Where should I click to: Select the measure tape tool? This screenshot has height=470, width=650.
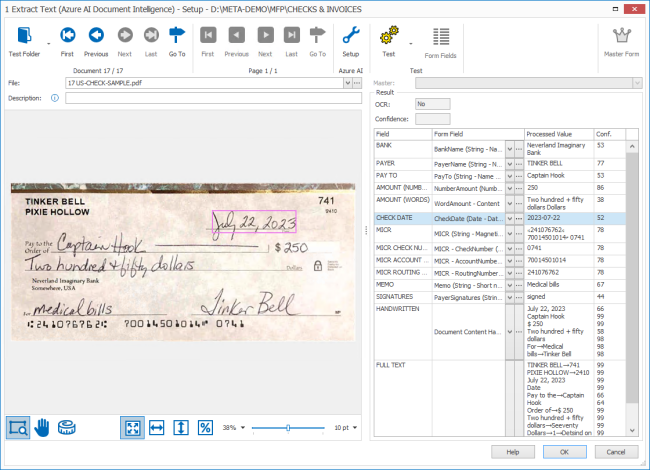tap(67, 427)
